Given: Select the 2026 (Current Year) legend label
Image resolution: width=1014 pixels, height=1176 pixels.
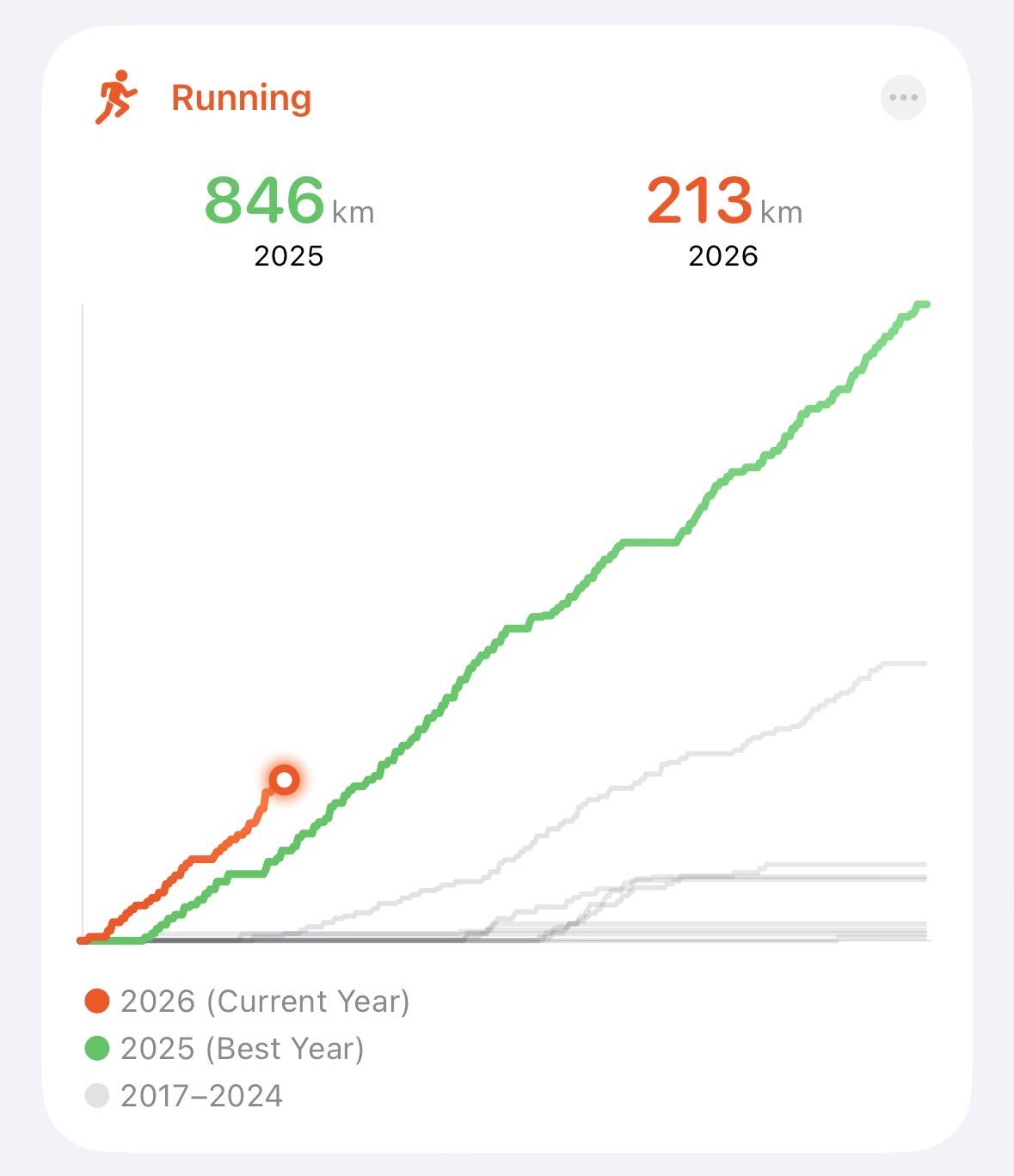Looking at the screenshot, I should (265, 1001).
